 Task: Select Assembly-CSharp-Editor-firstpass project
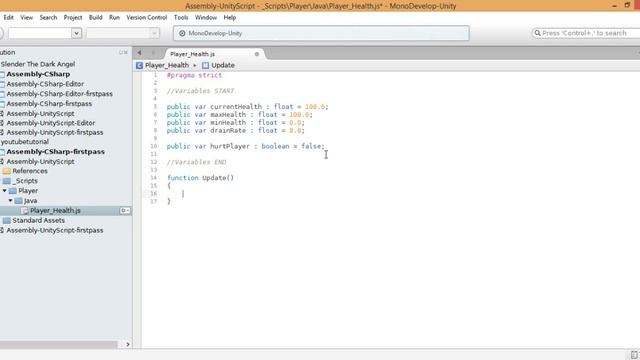(60, 93)
